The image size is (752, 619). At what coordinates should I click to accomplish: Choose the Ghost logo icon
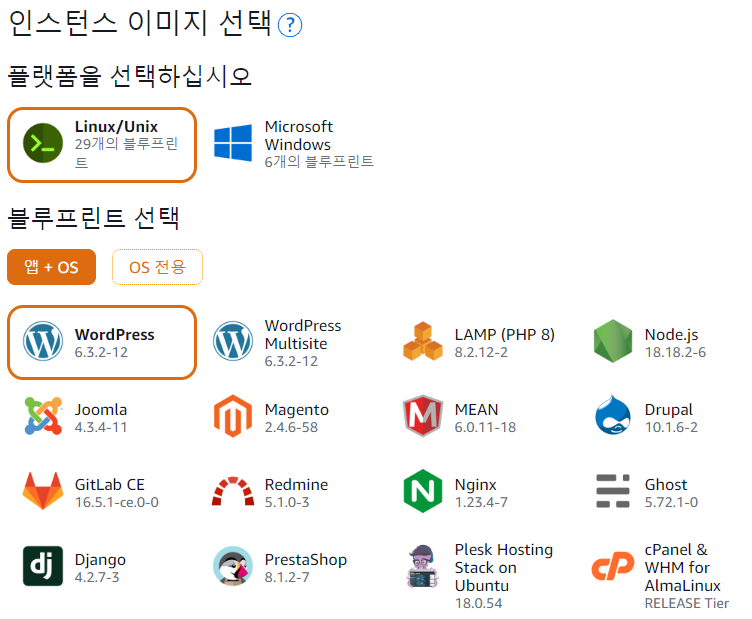[613, 491]
